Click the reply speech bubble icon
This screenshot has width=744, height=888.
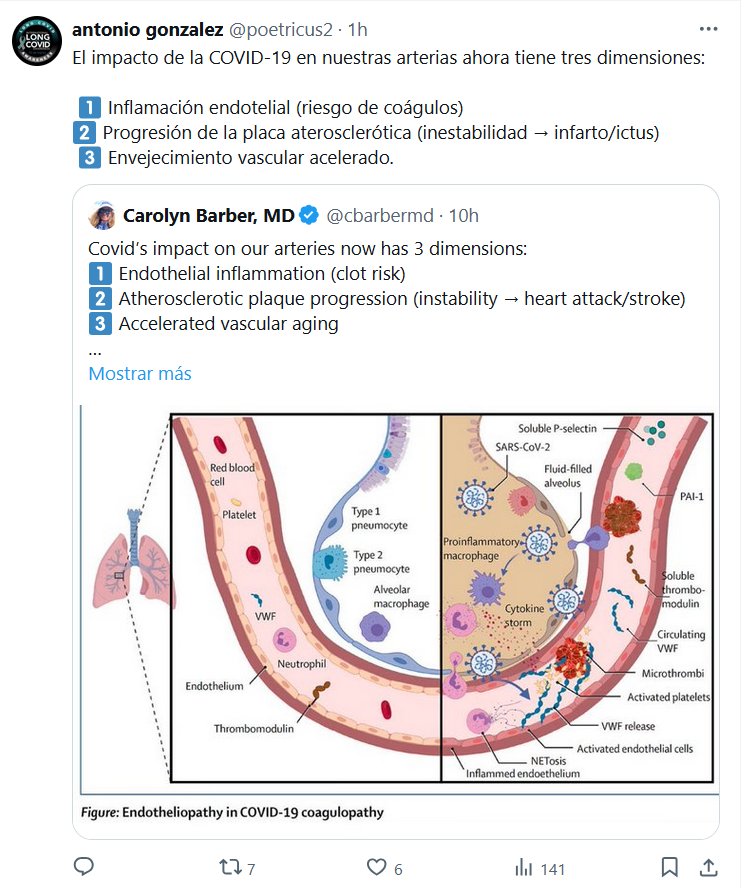click(85, 867)
